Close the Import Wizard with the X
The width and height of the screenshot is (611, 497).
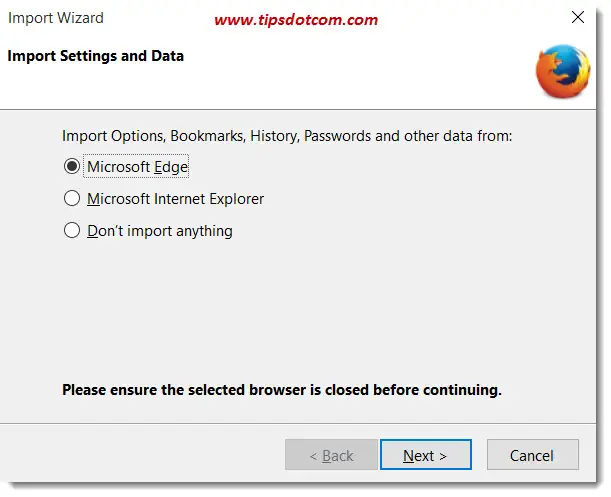tap(577, 17)
